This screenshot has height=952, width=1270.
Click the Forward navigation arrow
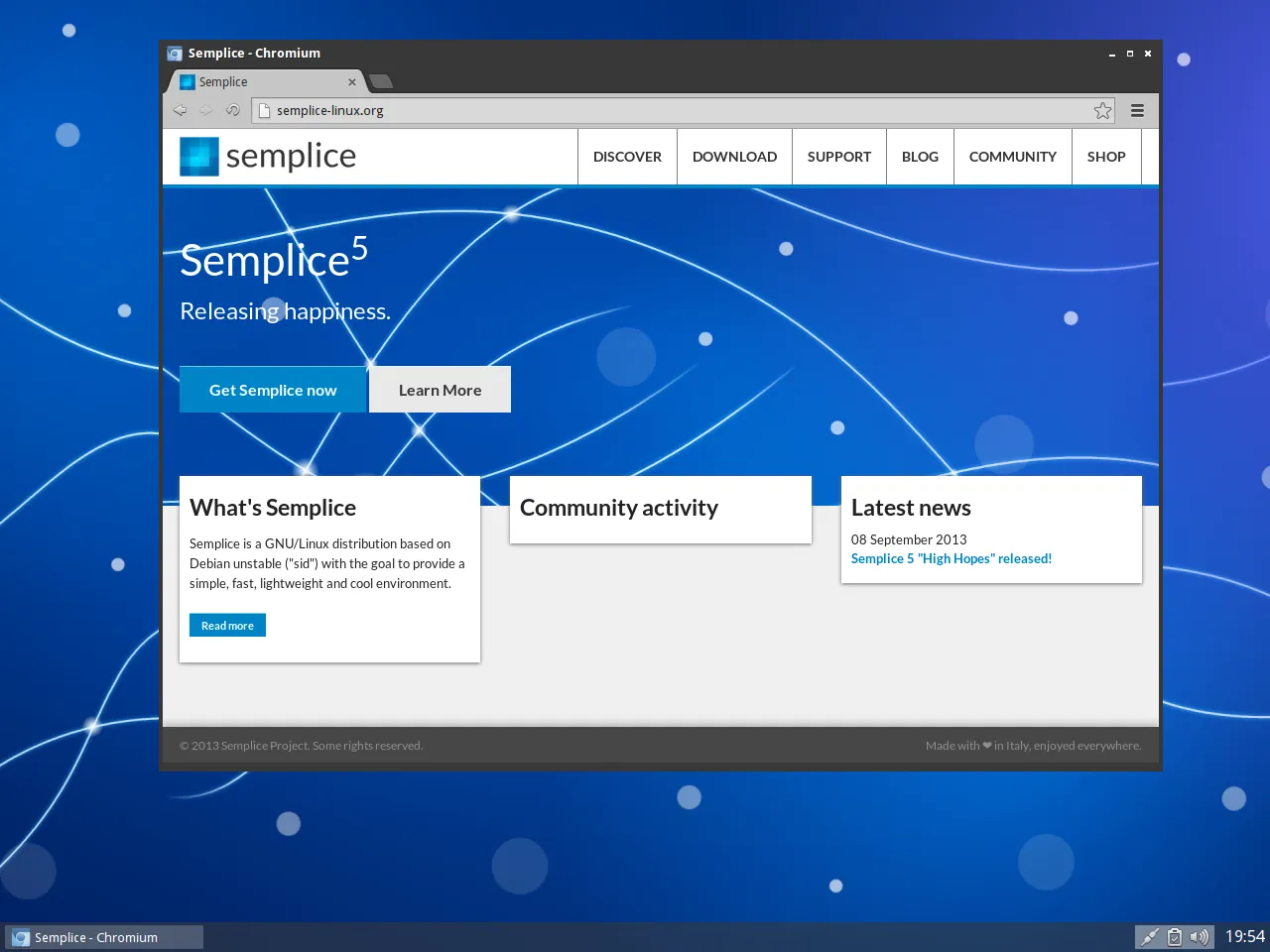pyautogui.click(x=206, y=110)
